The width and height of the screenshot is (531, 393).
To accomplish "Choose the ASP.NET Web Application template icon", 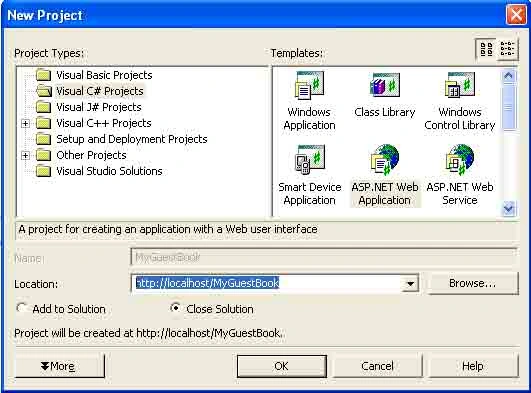I will 384,159.
